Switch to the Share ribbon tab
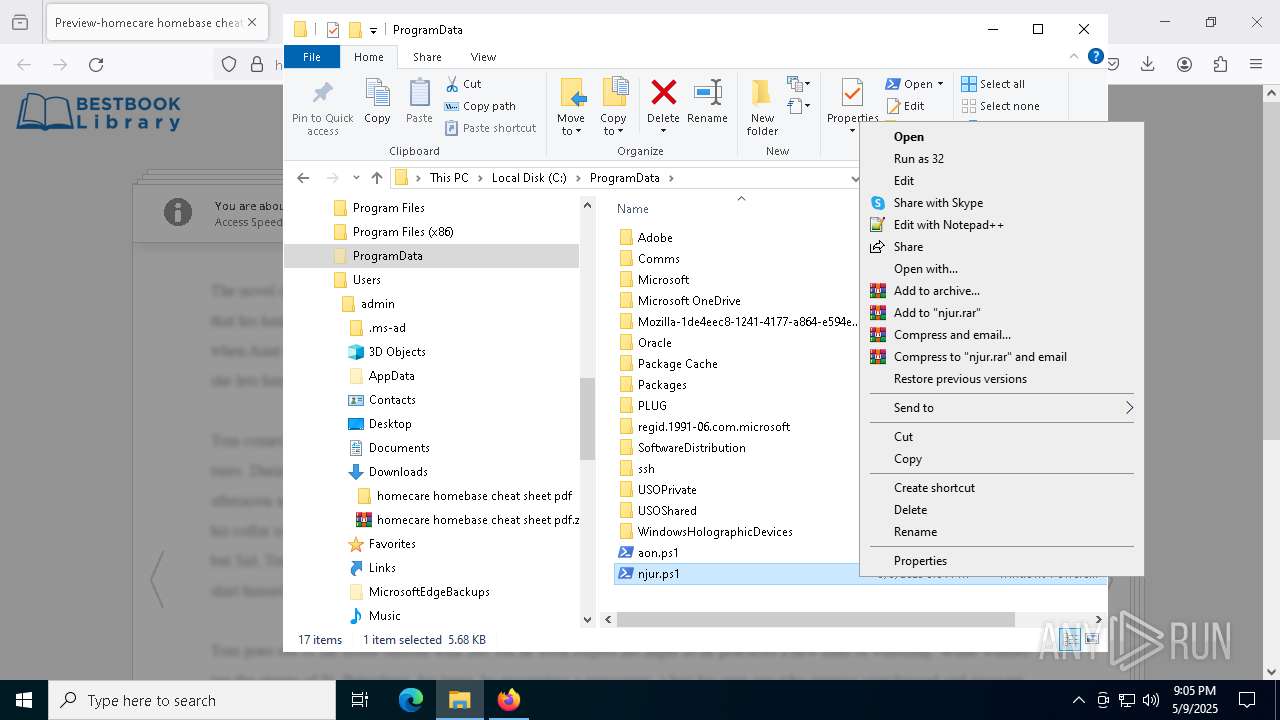This screenshot has height=720, width=1280. tap(427, 57)
